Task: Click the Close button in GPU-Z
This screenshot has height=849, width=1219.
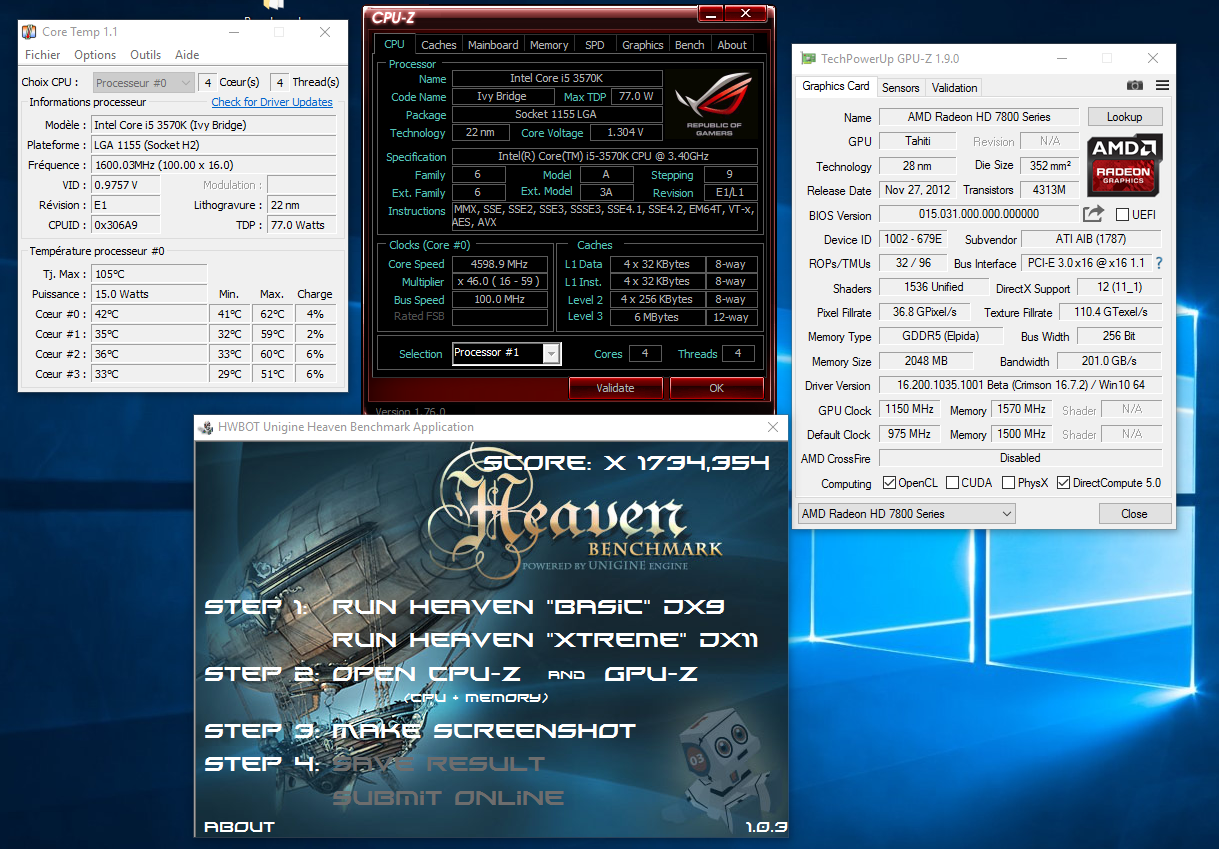Action: coord(1134,514)
